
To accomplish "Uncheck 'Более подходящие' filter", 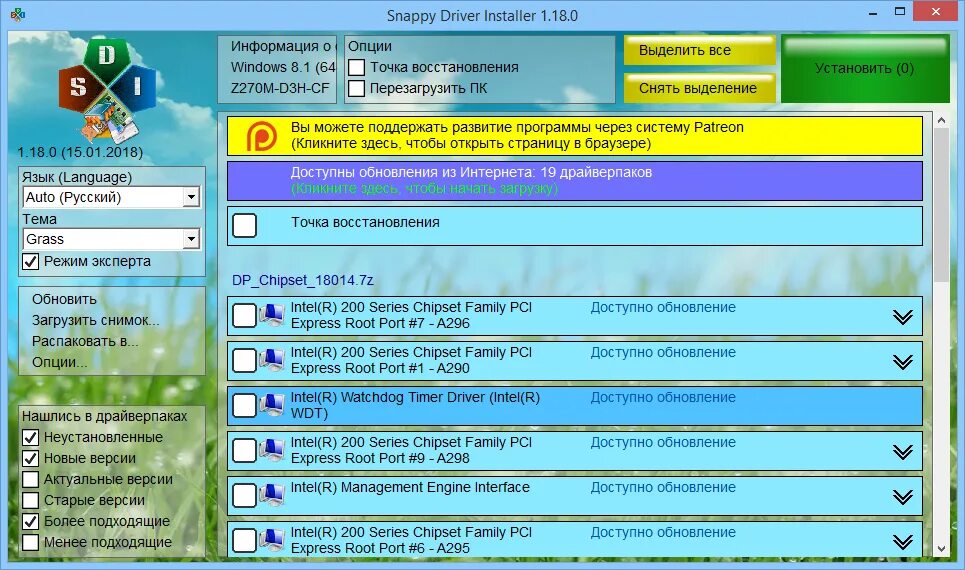I will tap(31, 521).
